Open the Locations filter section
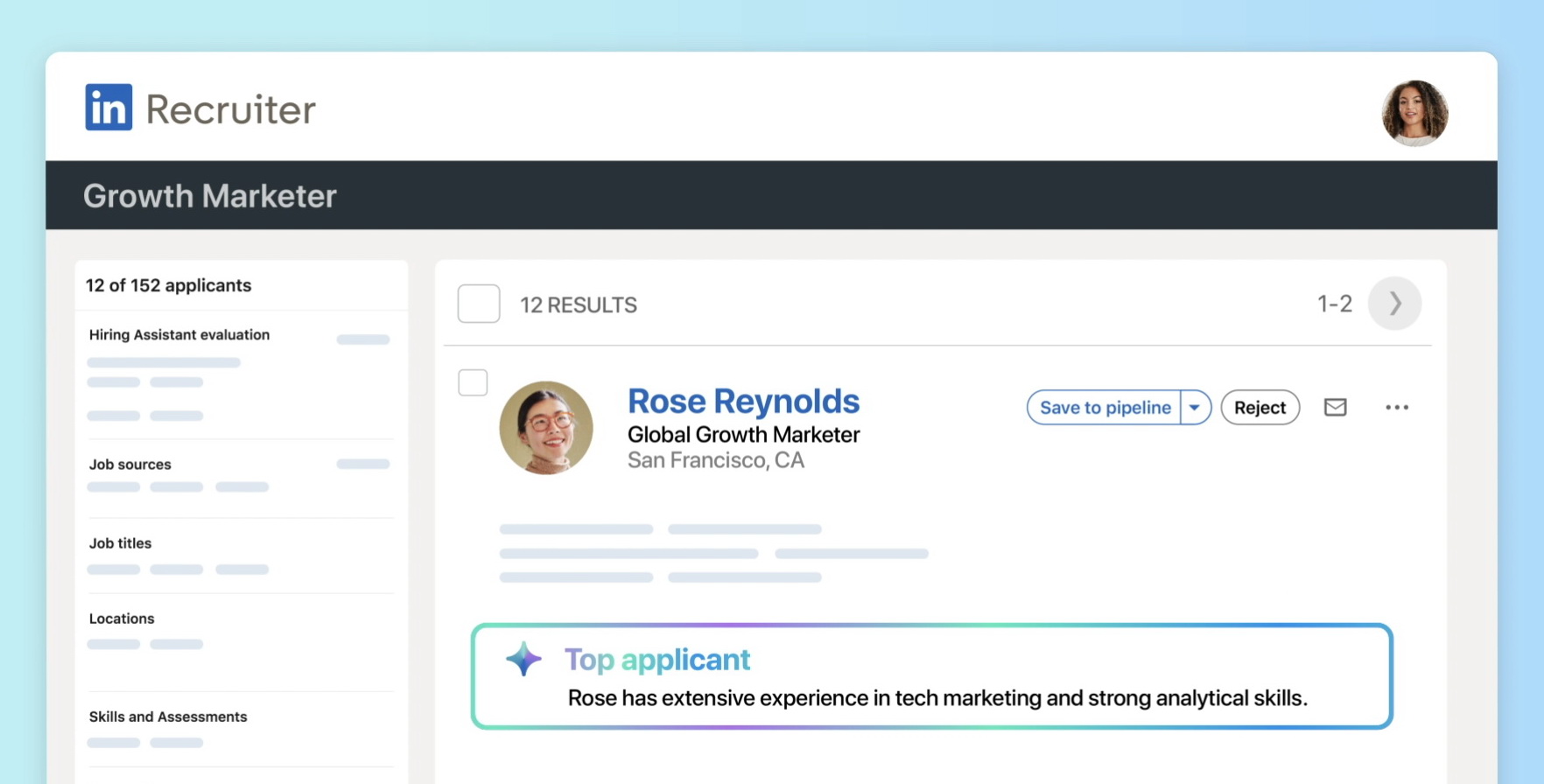Viewport: 1544px width, 784px height. 122,619
